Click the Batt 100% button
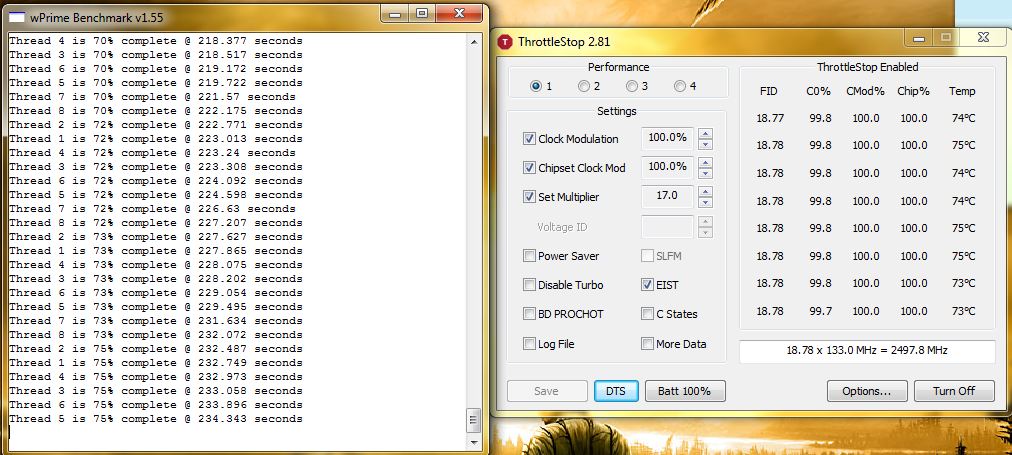 (x=685, y=391)
